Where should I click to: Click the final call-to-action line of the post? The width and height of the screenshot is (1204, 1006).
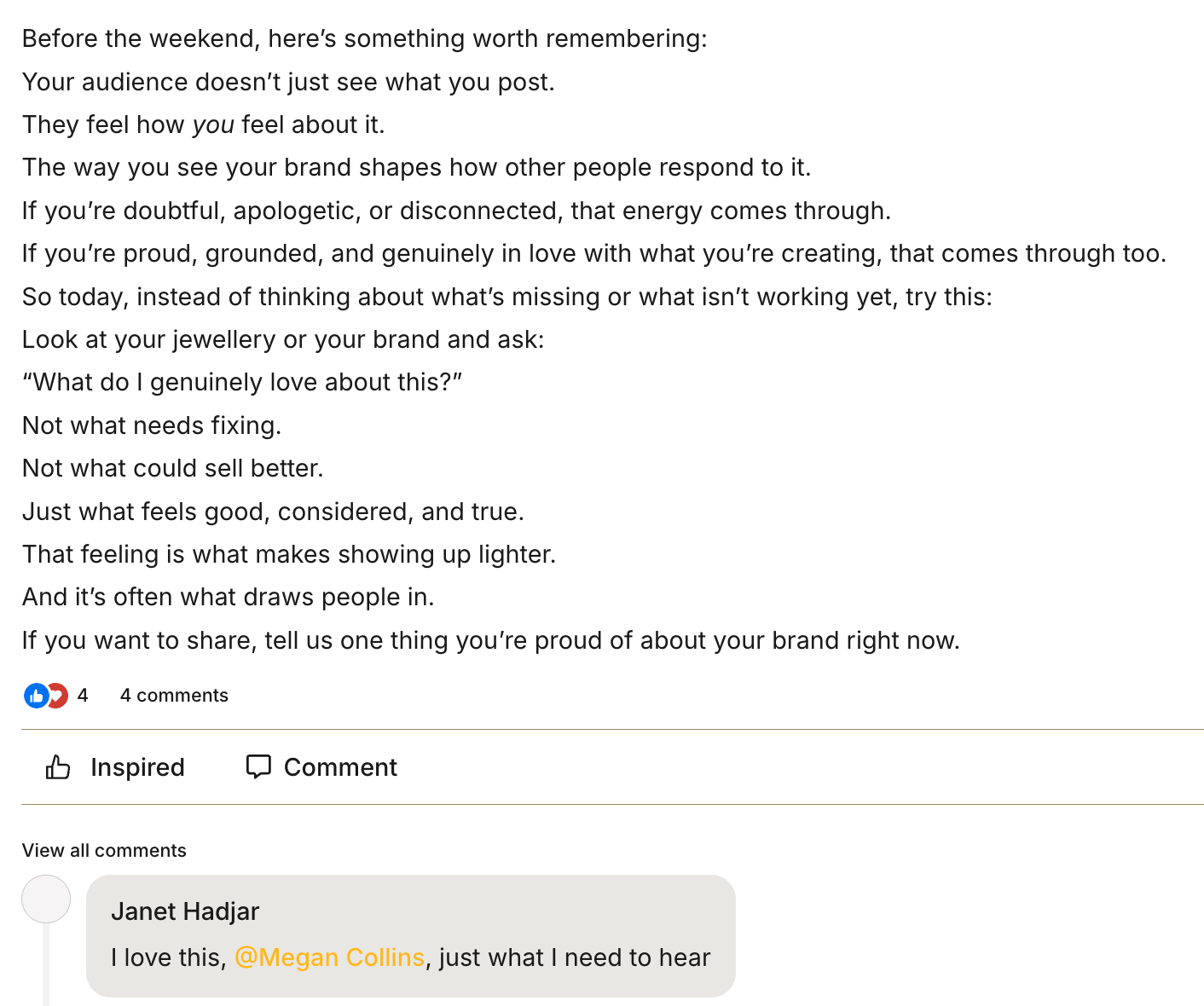click(491, 640)
